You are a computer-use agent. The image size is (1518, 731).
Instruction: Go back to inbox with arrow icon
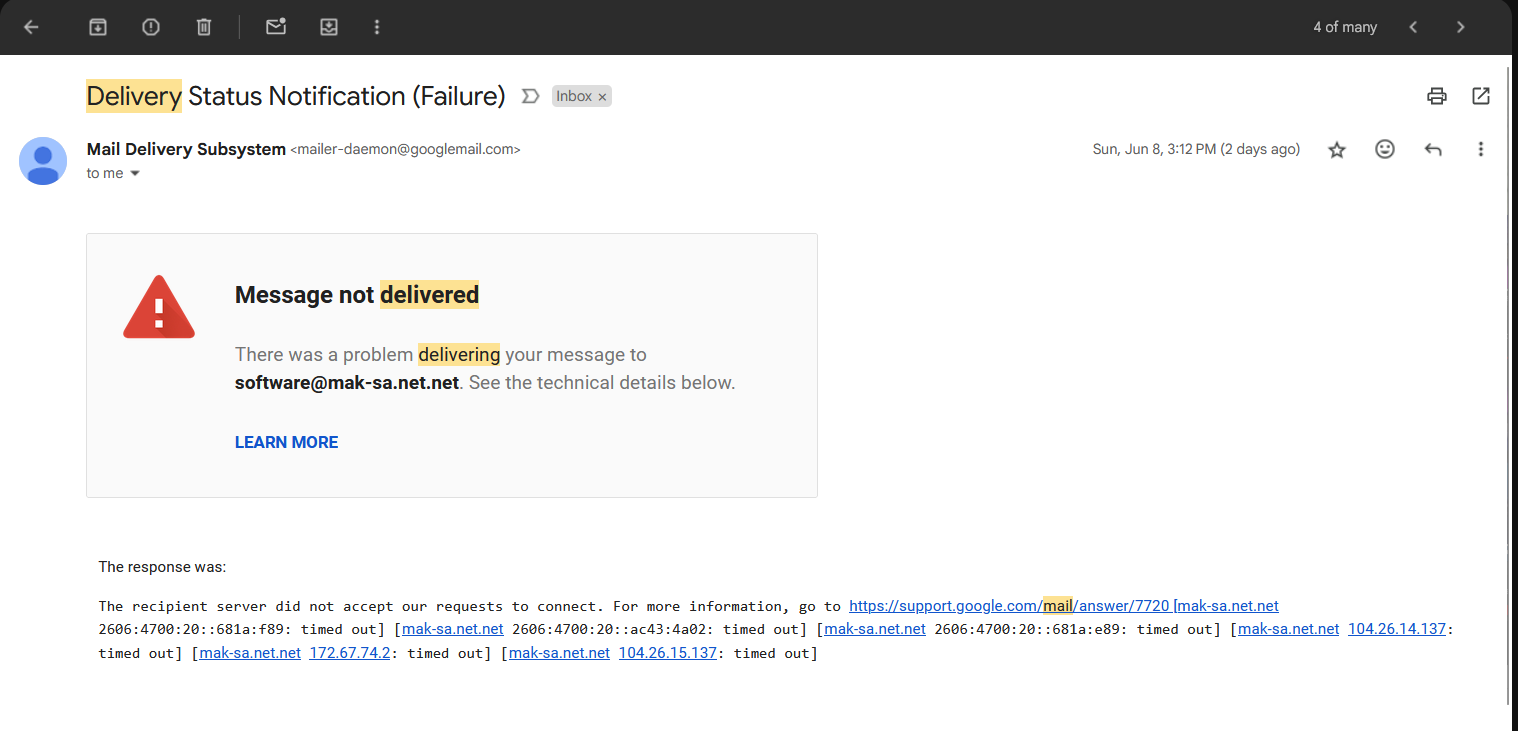[31, 27]
